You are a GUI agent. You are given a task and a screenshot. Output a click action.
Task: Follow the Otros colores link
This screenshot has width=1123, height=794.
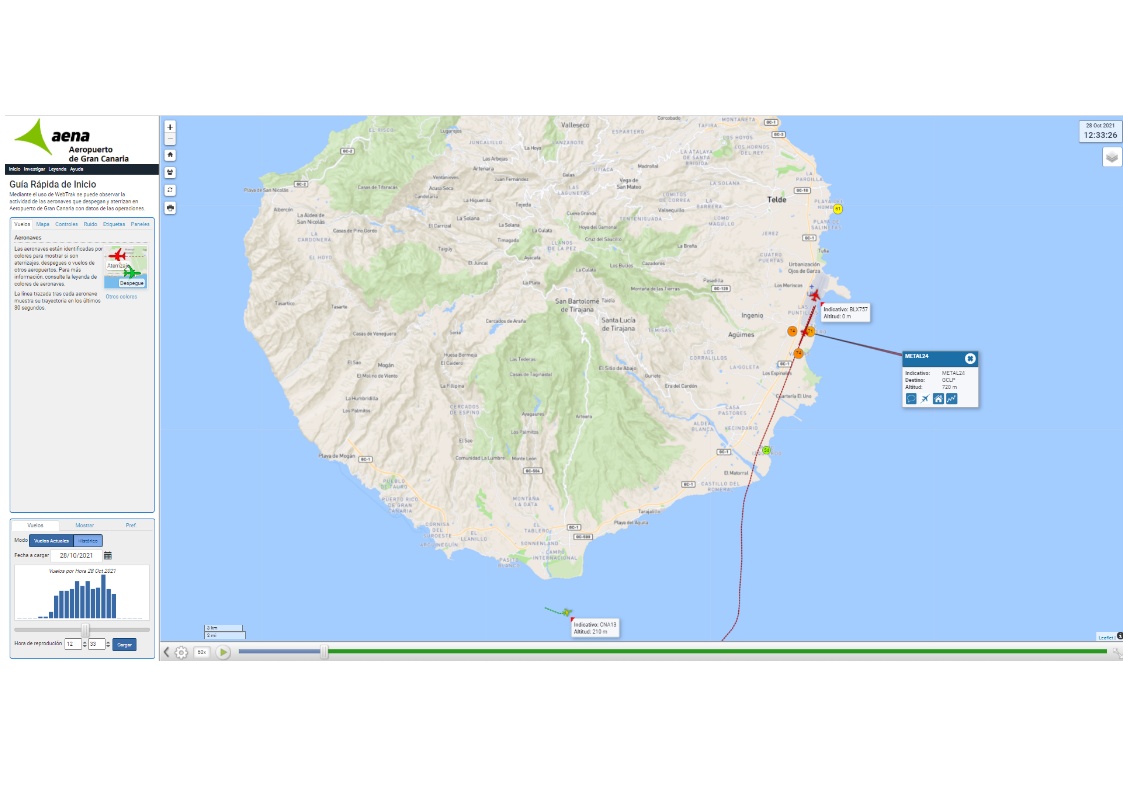[x=121, y=296]
